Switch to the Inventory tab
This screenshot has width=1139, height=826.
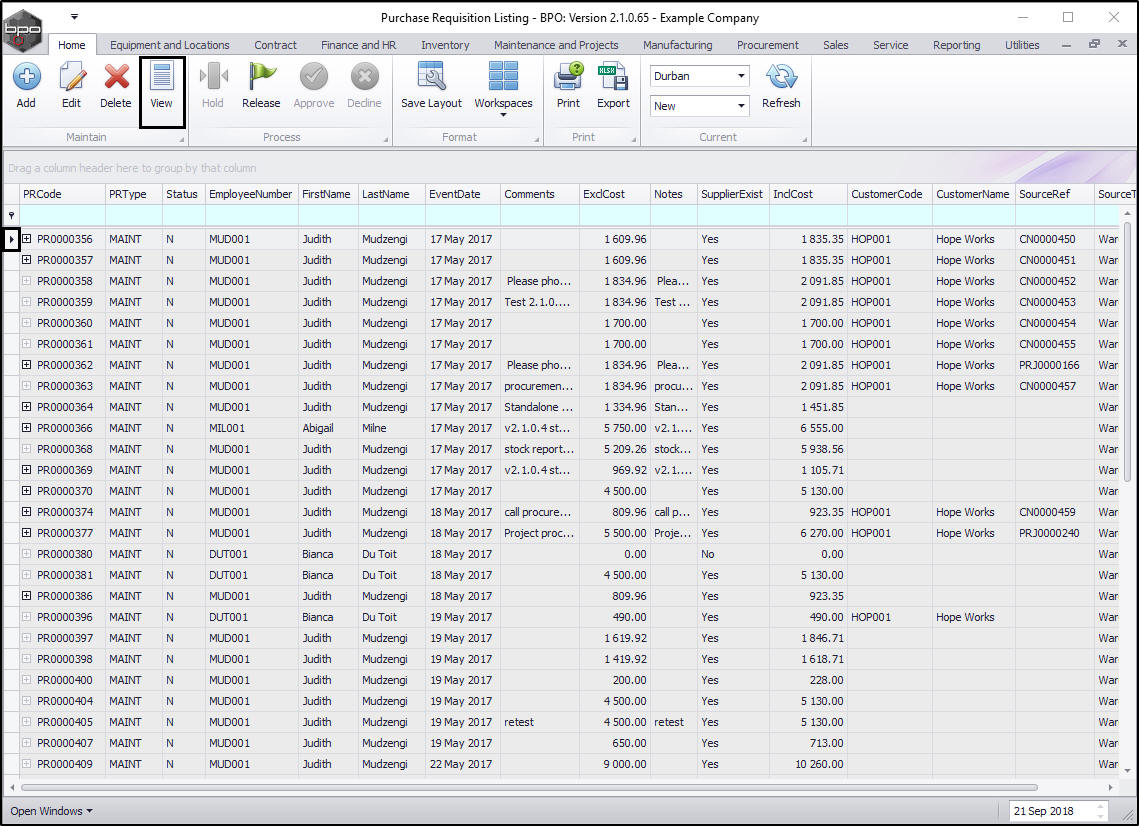point(445,45)
